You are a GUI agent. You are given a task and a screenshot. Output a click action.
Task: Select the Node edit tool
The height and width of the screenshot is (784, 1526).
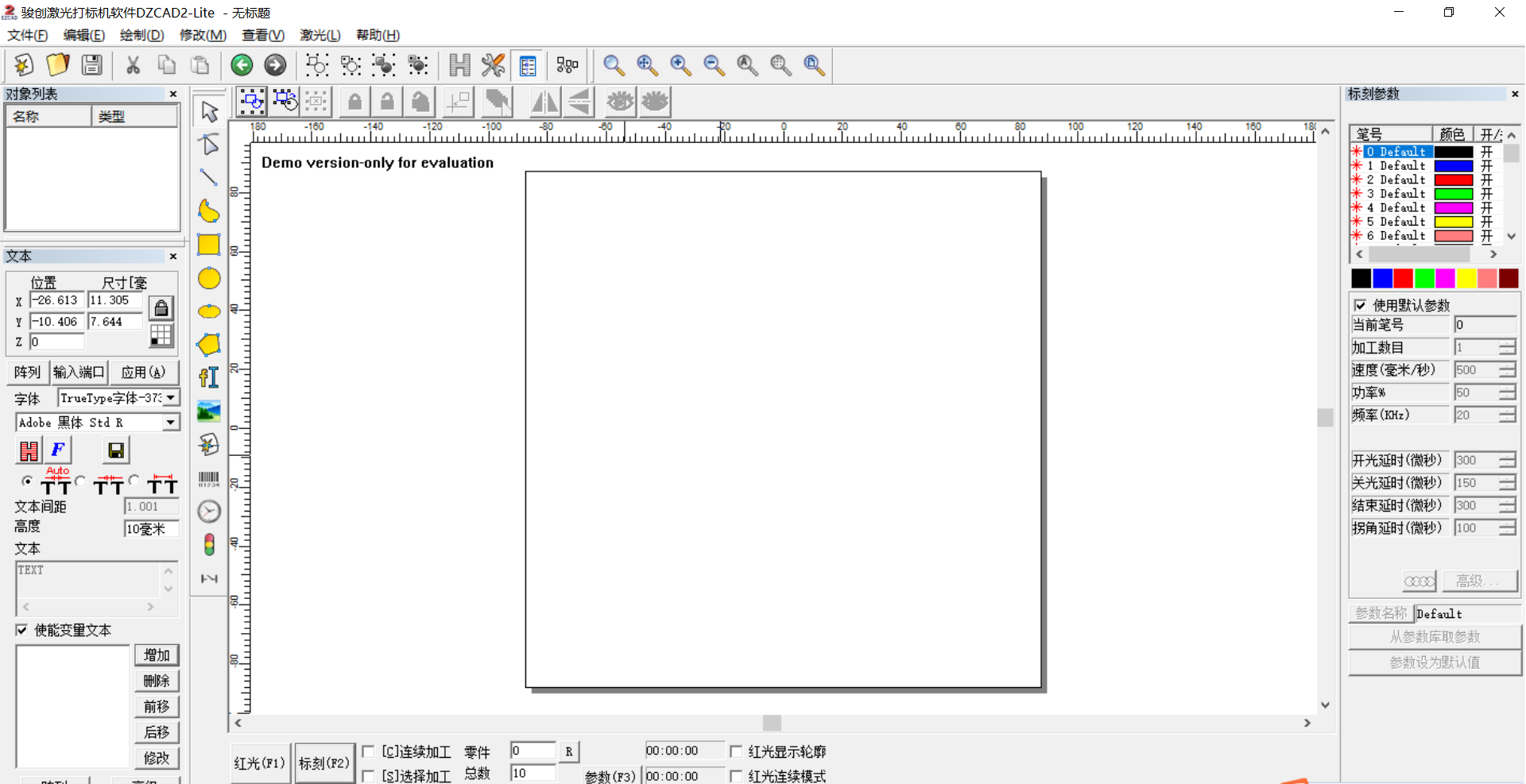(x=209, y=145)
